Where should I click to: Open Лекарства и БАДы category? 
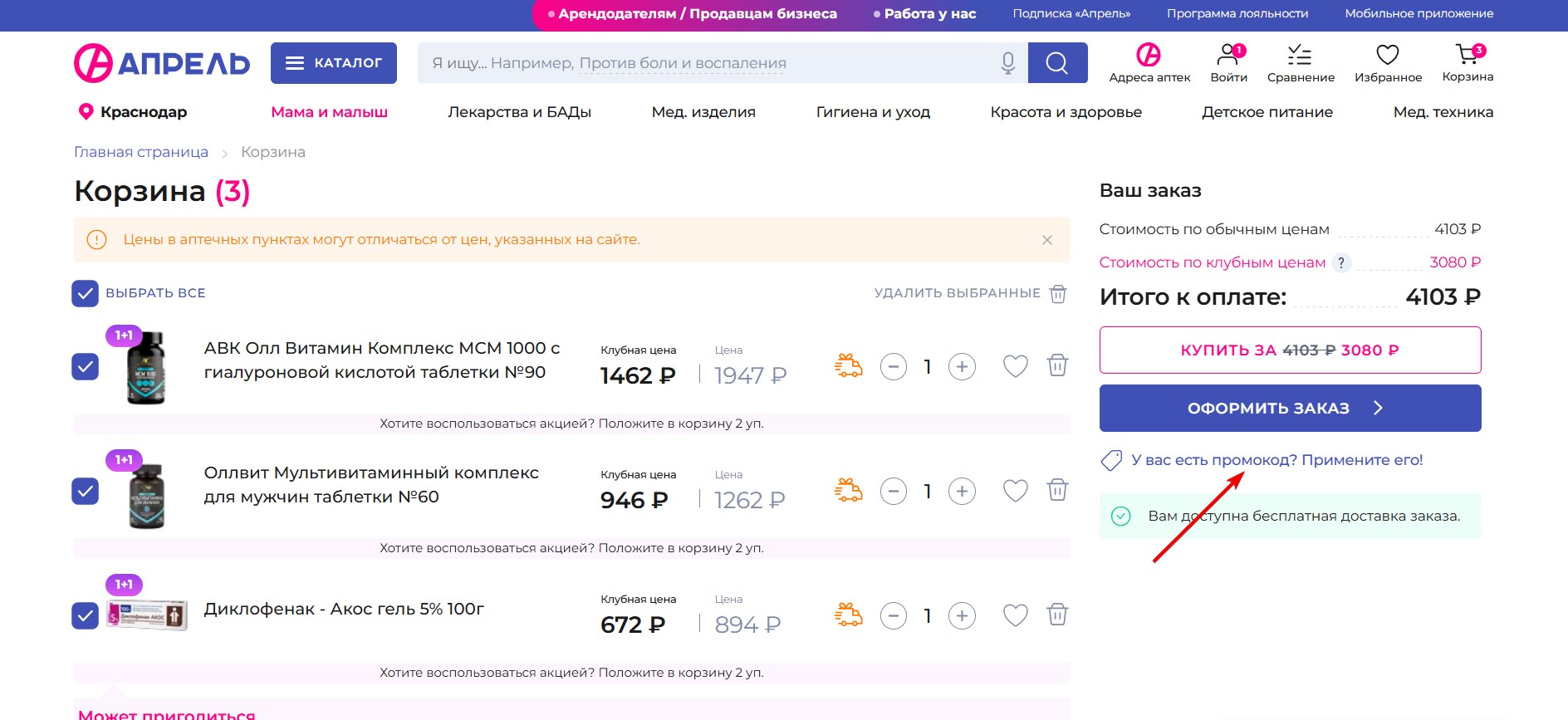coord(519,111)
